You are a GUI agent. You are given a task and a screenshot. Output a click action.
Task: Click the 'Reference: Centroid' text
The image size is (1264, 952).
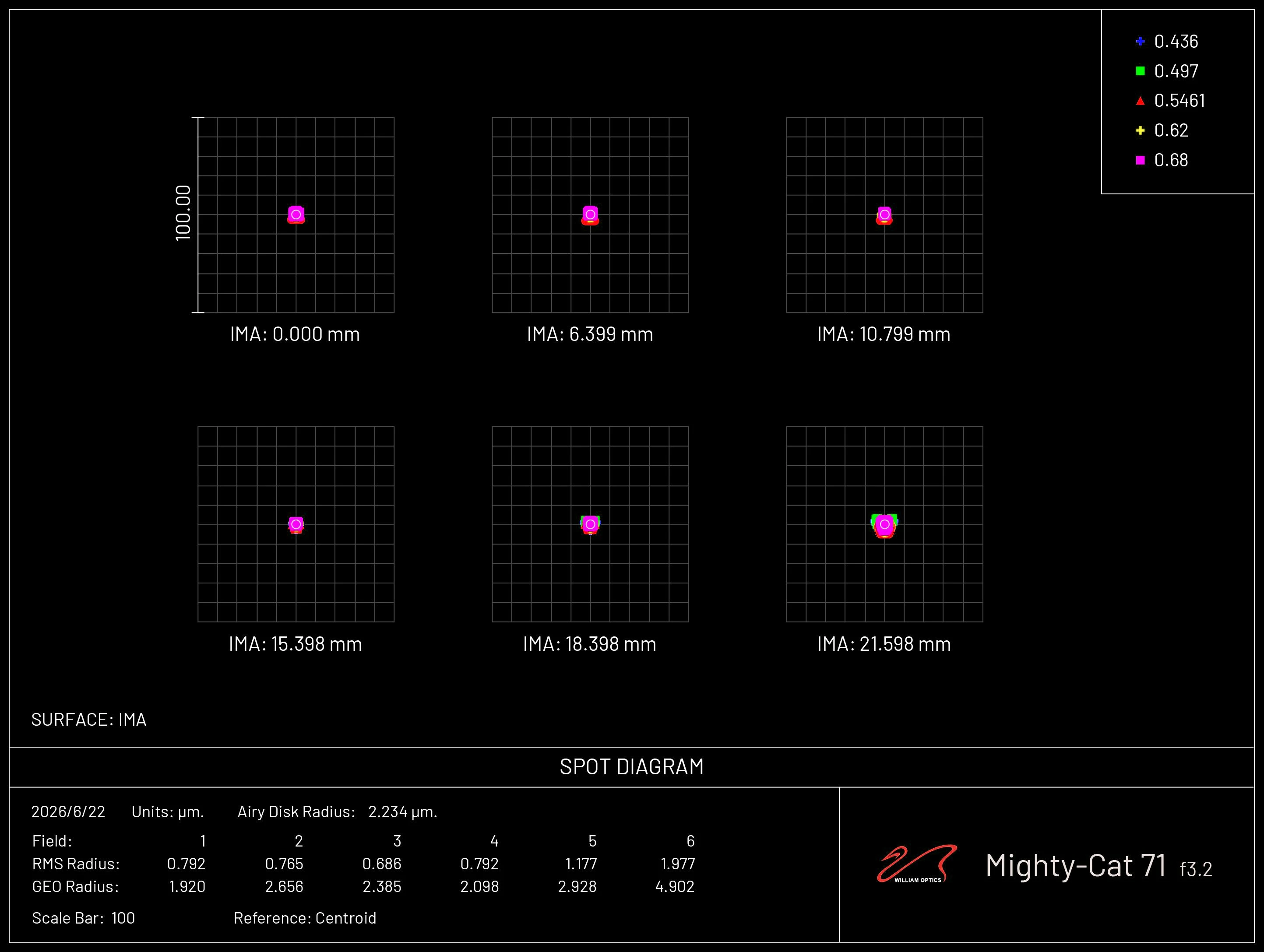click(305, 918)
